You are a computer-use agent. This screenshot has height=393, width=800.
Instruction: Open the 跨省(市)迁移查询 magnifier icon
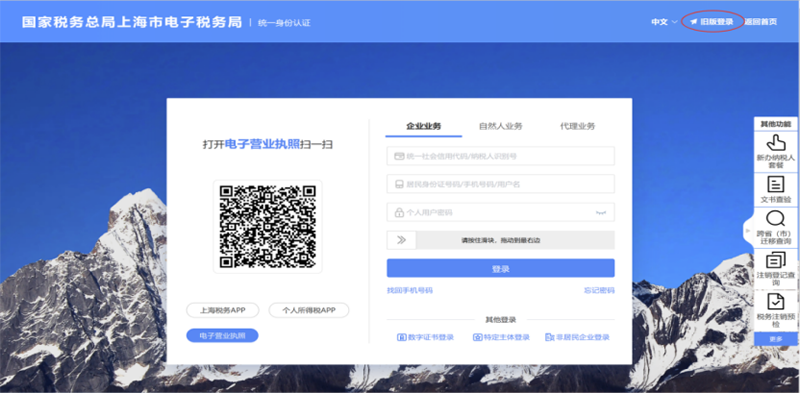(x=776, y=219)
